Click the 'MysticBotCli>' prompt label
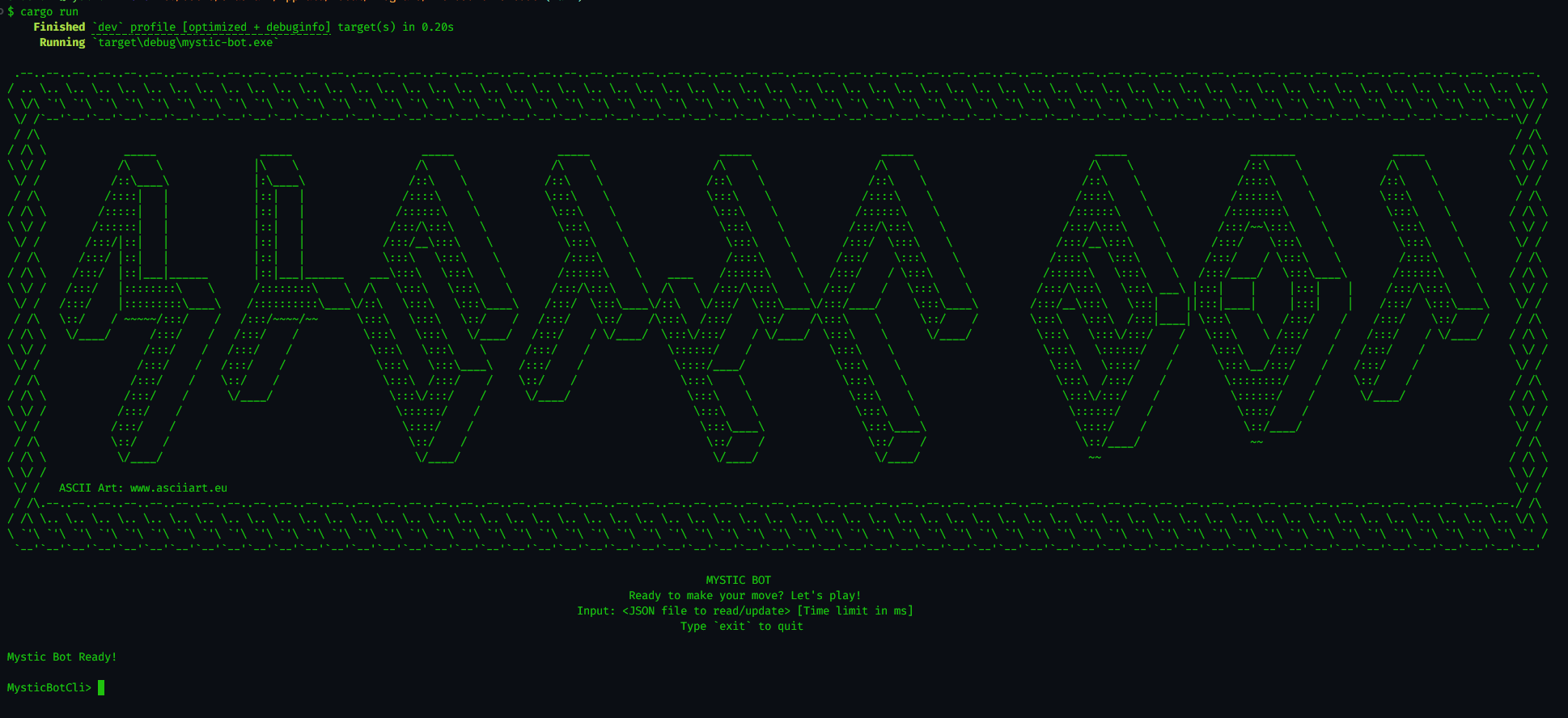The height and width of the screenshot is (718, 1568). 49,687
